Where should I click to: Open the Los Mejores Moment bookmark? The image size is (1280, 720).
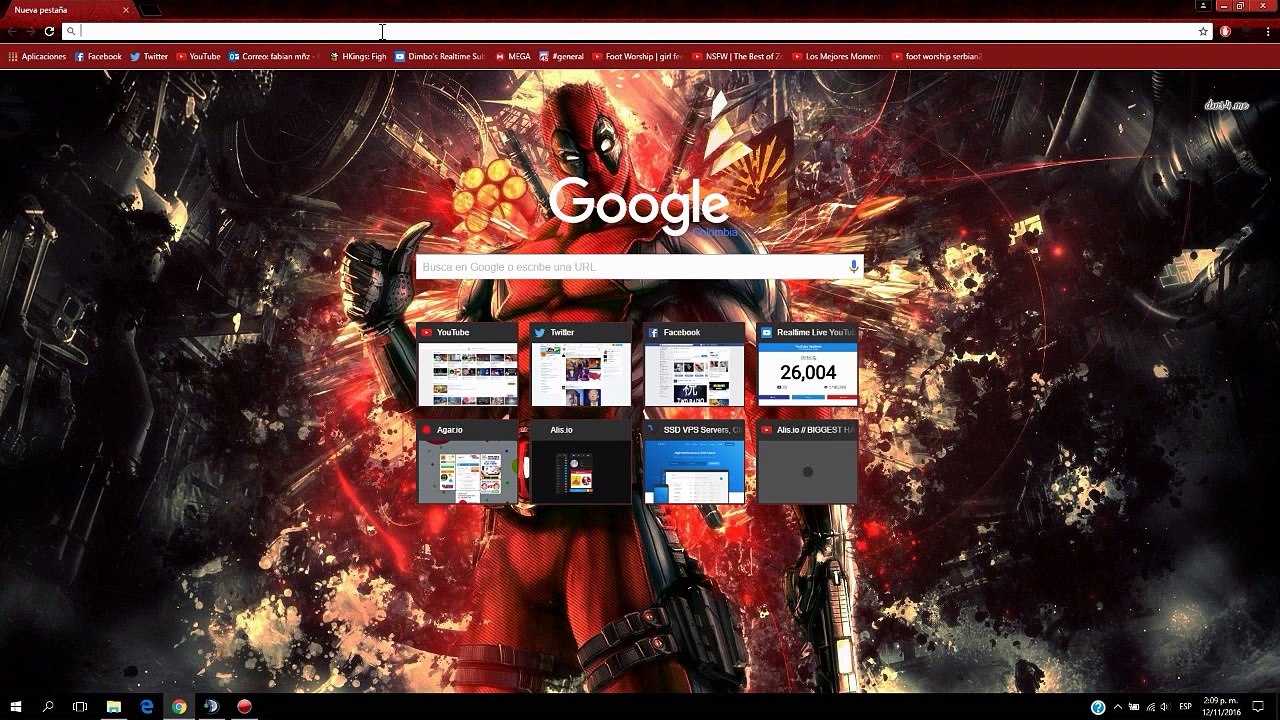tap(837, 57)
